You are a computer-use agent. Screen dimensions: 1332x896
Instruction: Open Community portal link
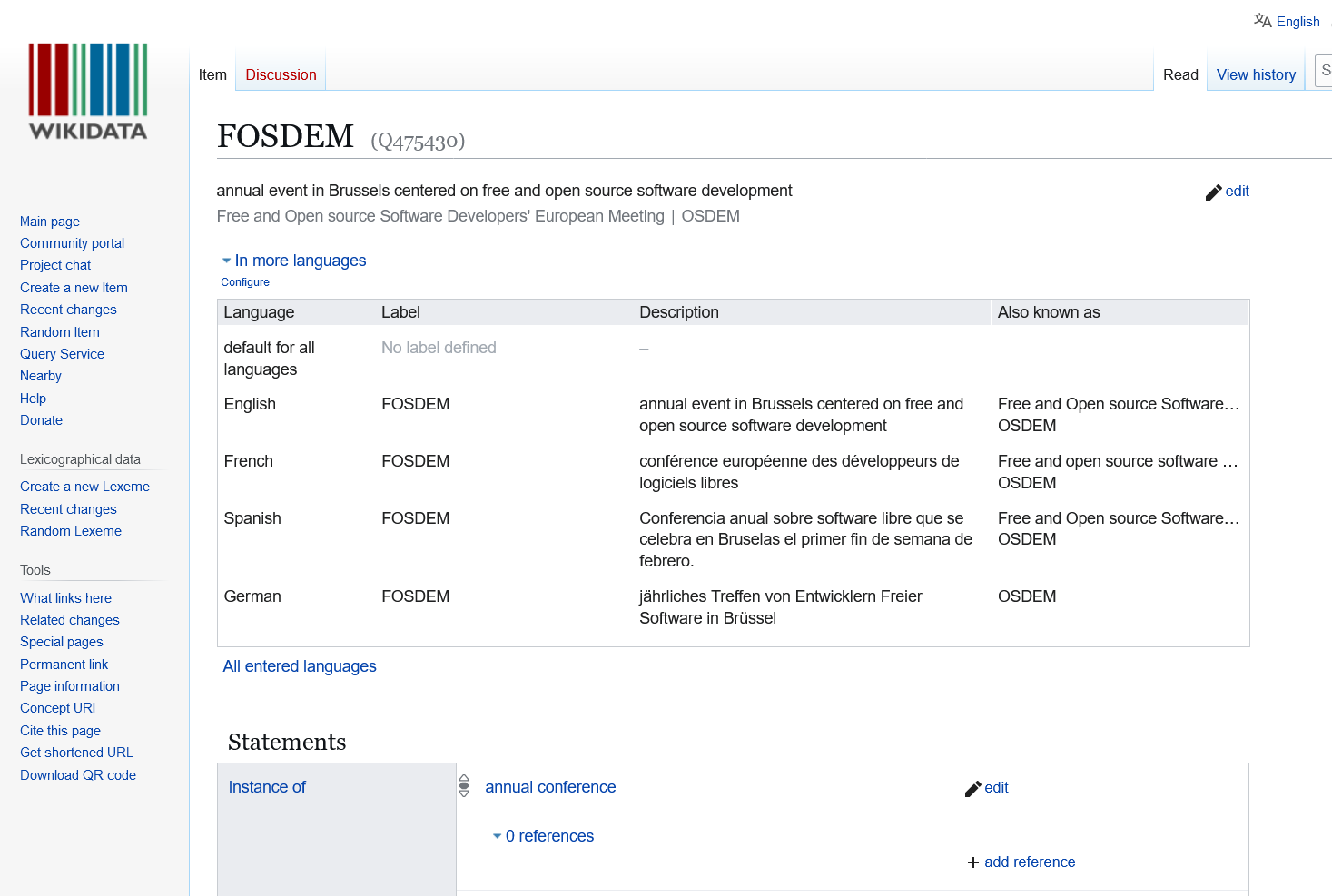(x=73, y=243)
